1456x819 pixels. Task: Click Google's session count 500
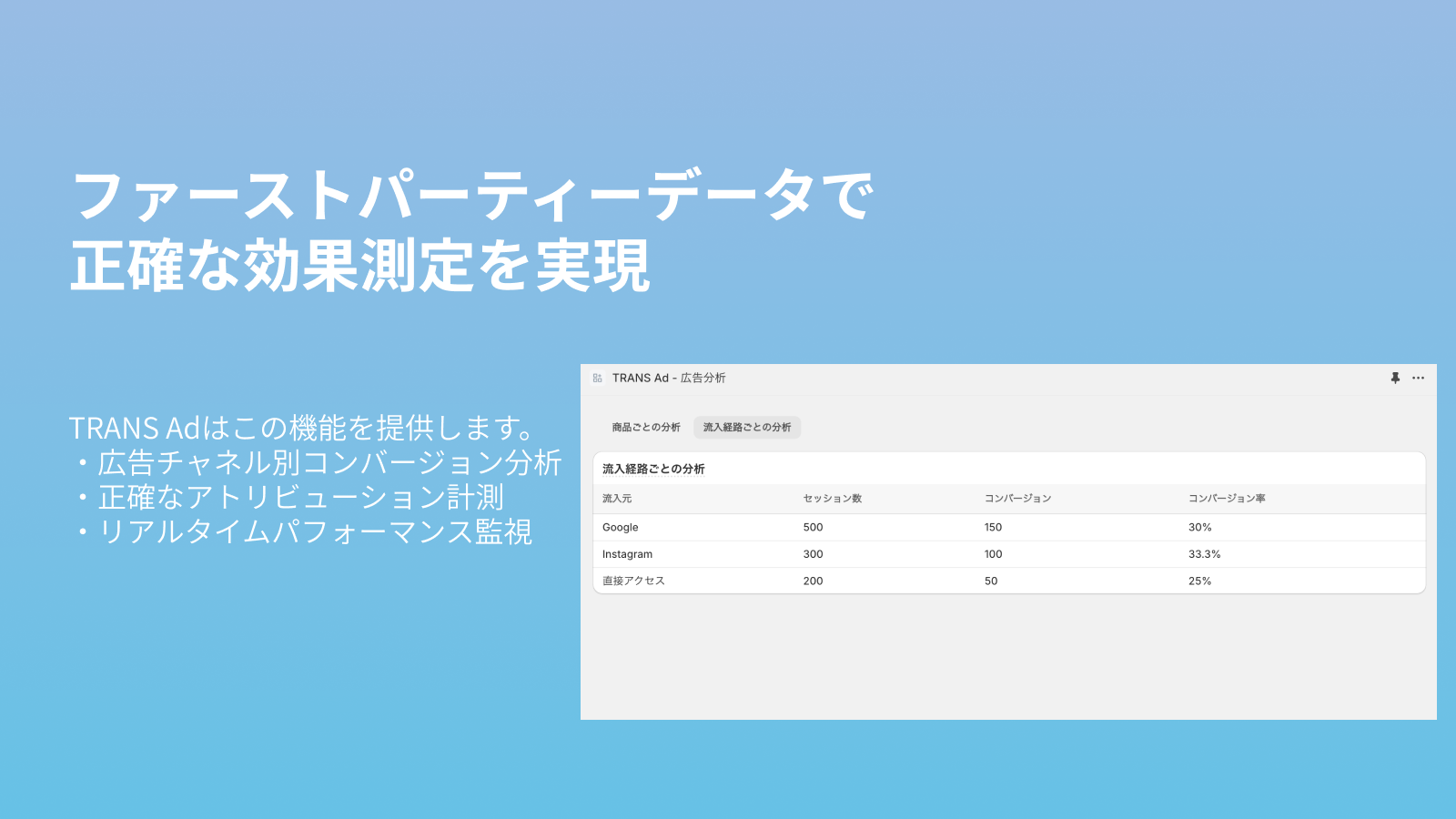814,527
